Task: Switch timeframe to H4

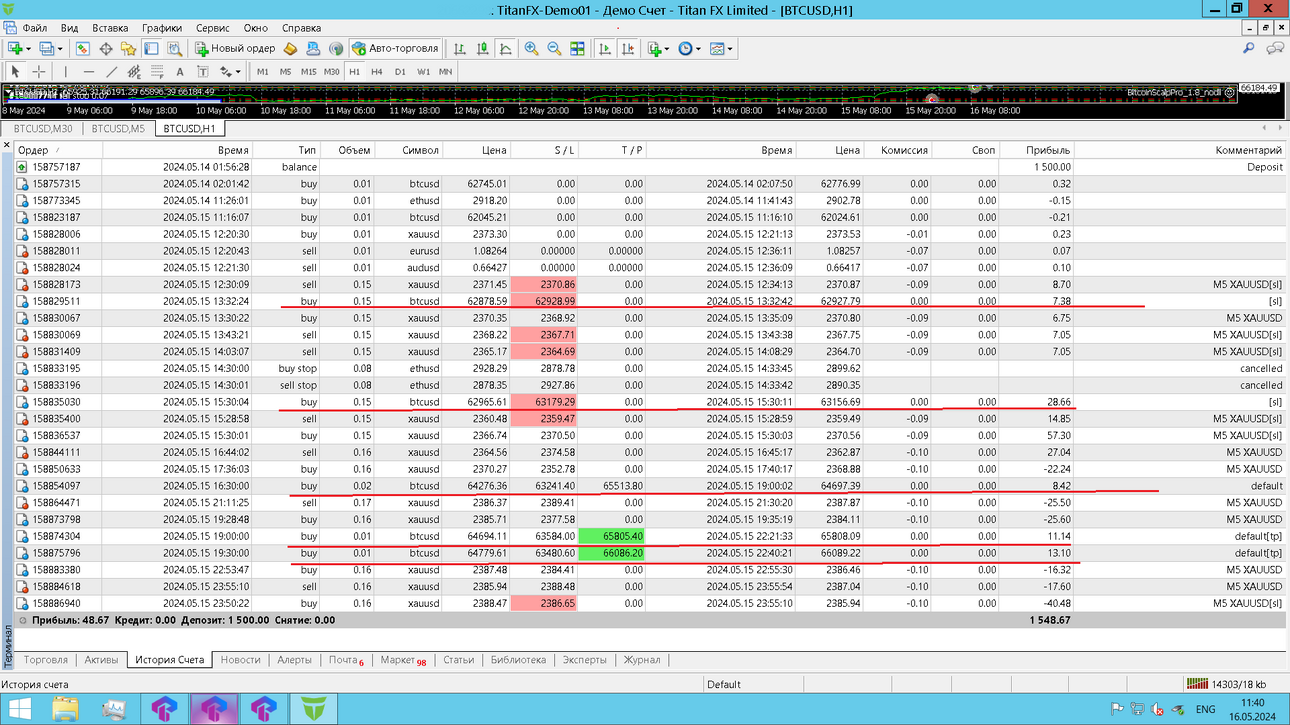Action: pos(377,72)
